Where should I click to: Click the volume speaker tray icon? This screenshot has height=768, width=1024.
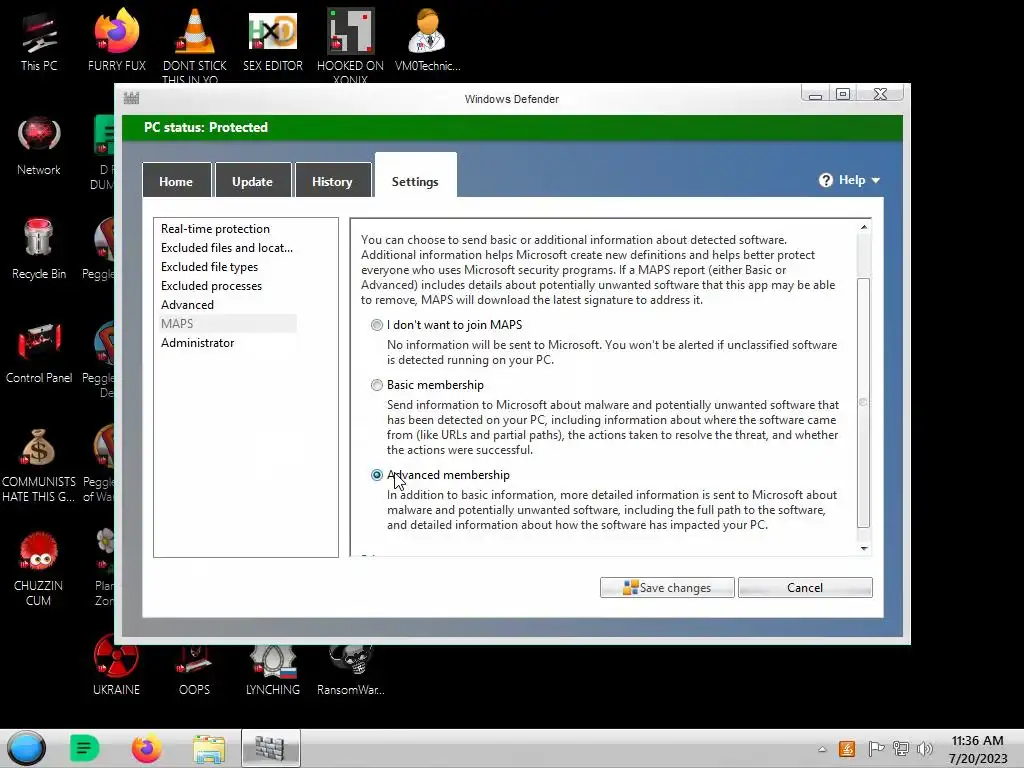coord(925,749)
